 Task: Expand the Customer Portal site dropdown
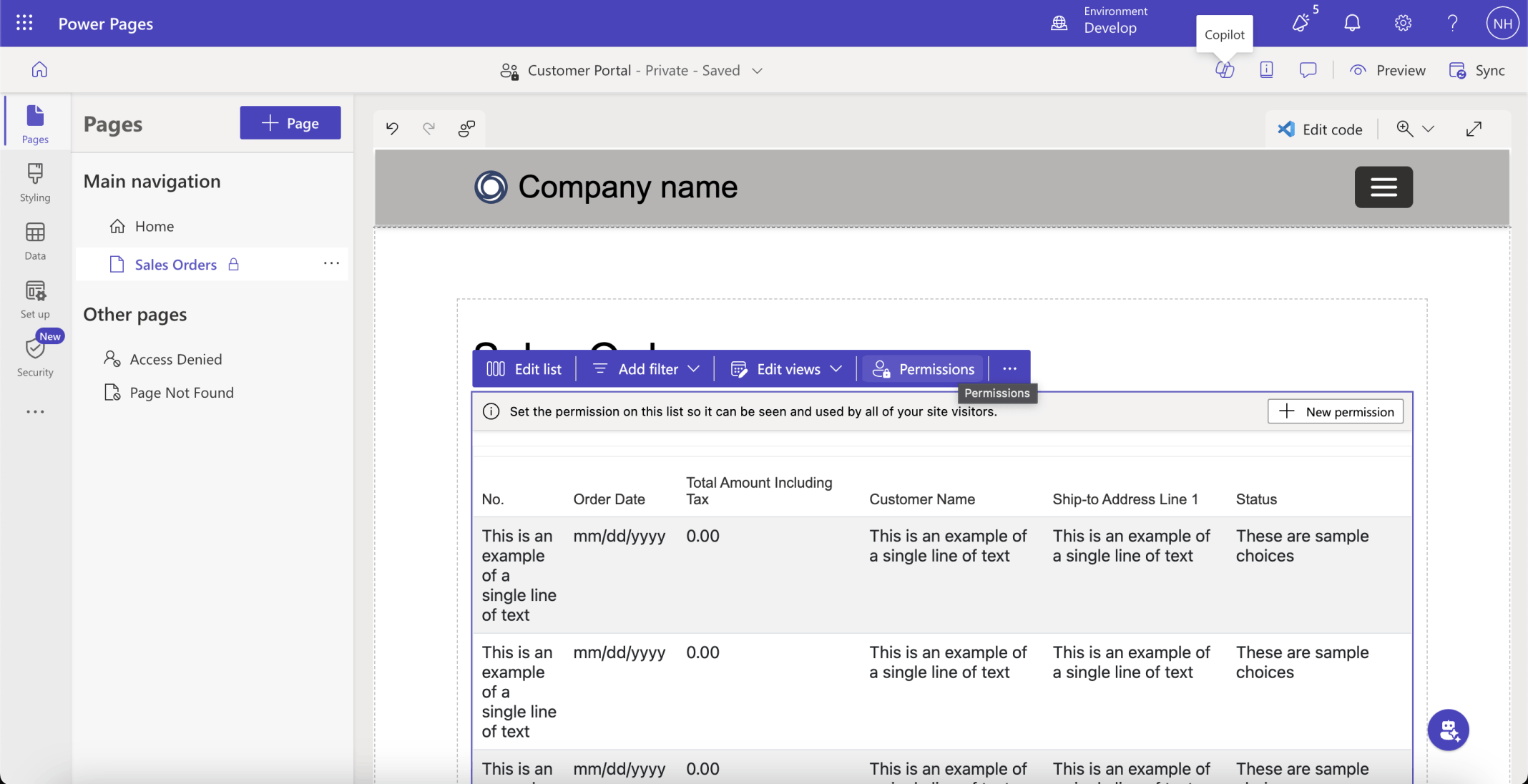pos(758,71)
